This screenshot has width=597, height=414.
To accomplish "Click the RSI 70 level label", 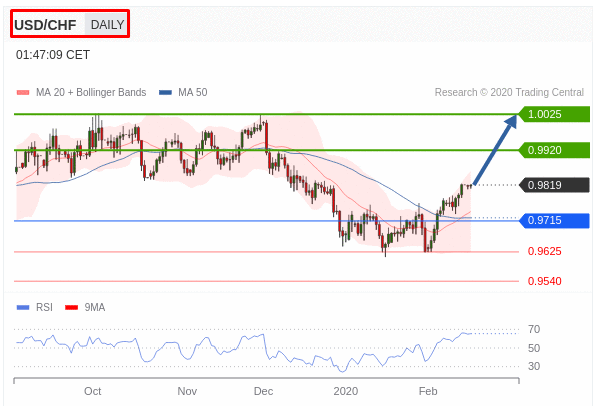I will 534,329.
